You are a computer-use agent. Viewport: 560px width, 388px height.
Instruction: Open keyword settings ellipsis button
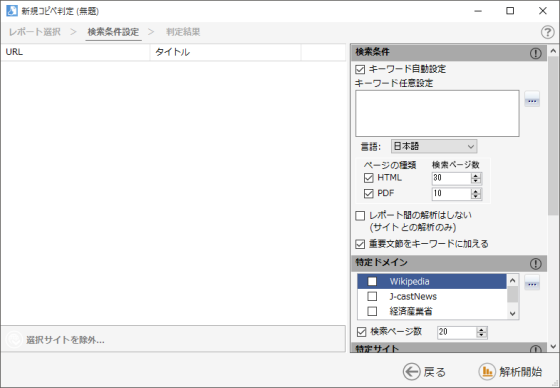point(532,99)
